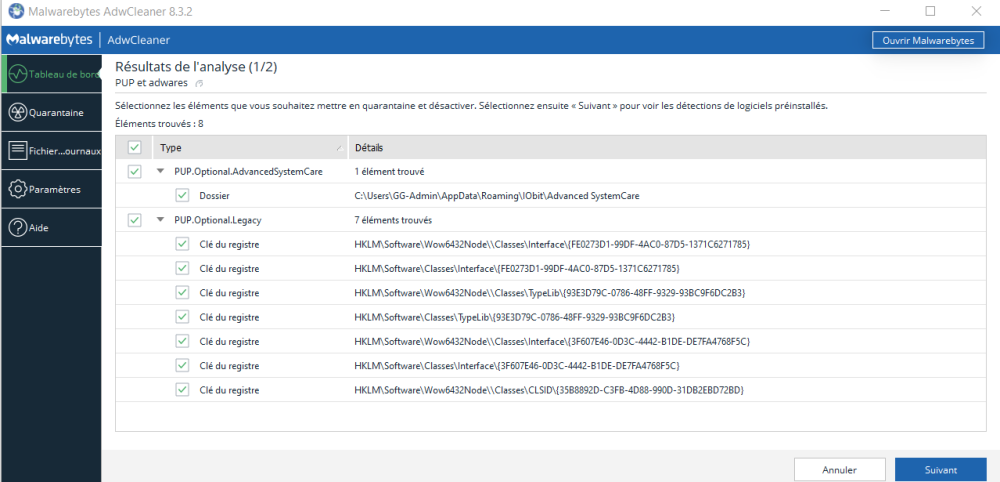Open the Fichiers journaux tab
1000x482 pixels.
click(x=52, y=151)
